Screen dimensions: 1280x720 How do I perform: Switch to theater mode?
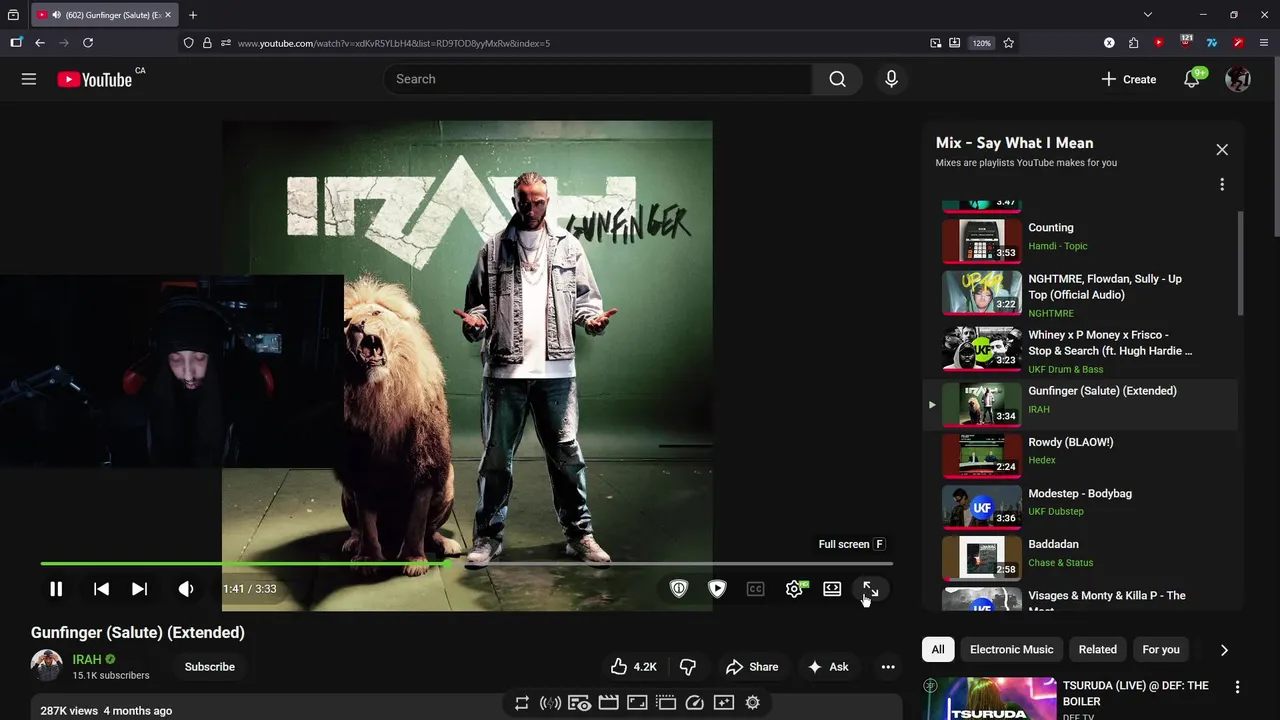832,589
